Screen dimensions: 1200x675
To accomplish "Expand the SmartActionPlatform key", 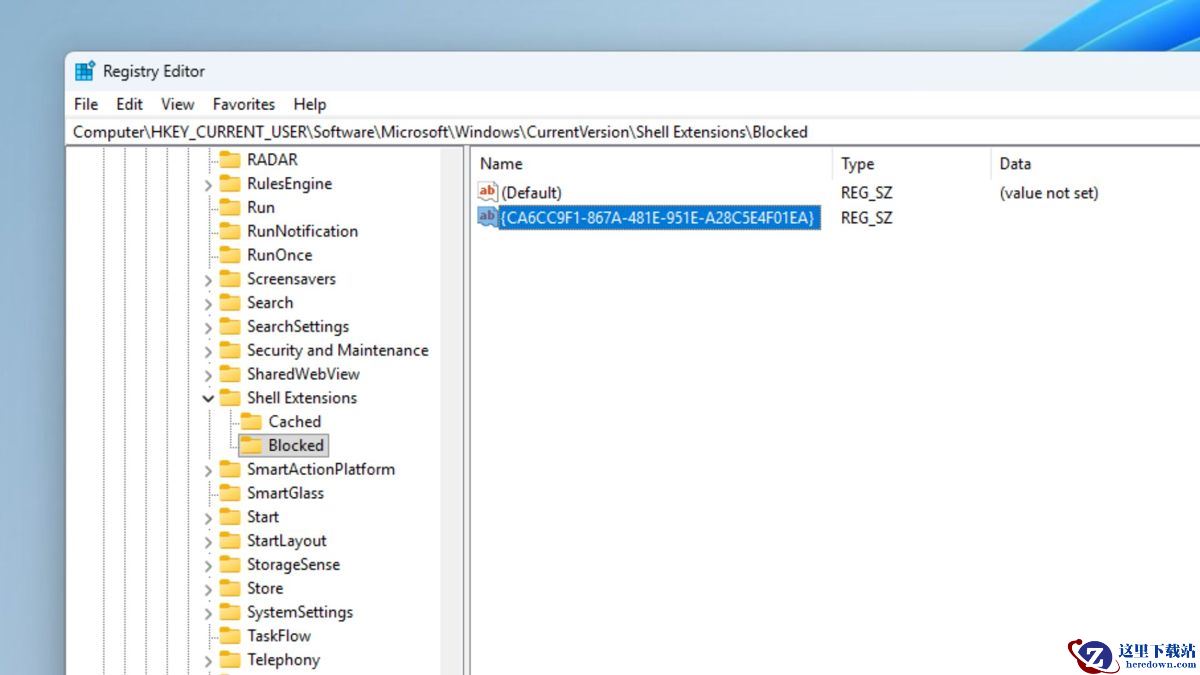I will tap(208, 470).
